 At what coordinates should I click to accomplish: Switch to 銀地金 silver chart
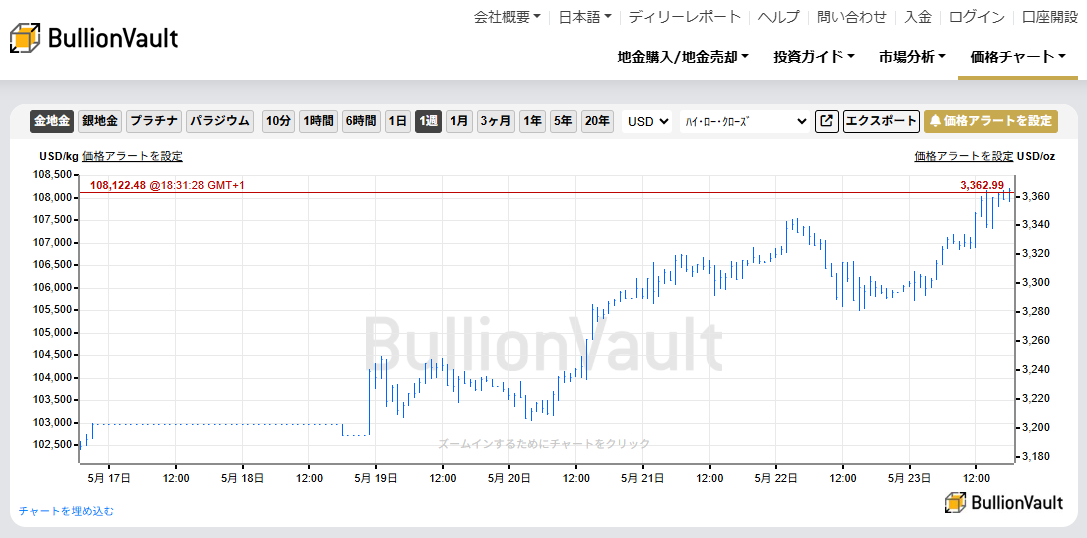click(x=99, y=121)
